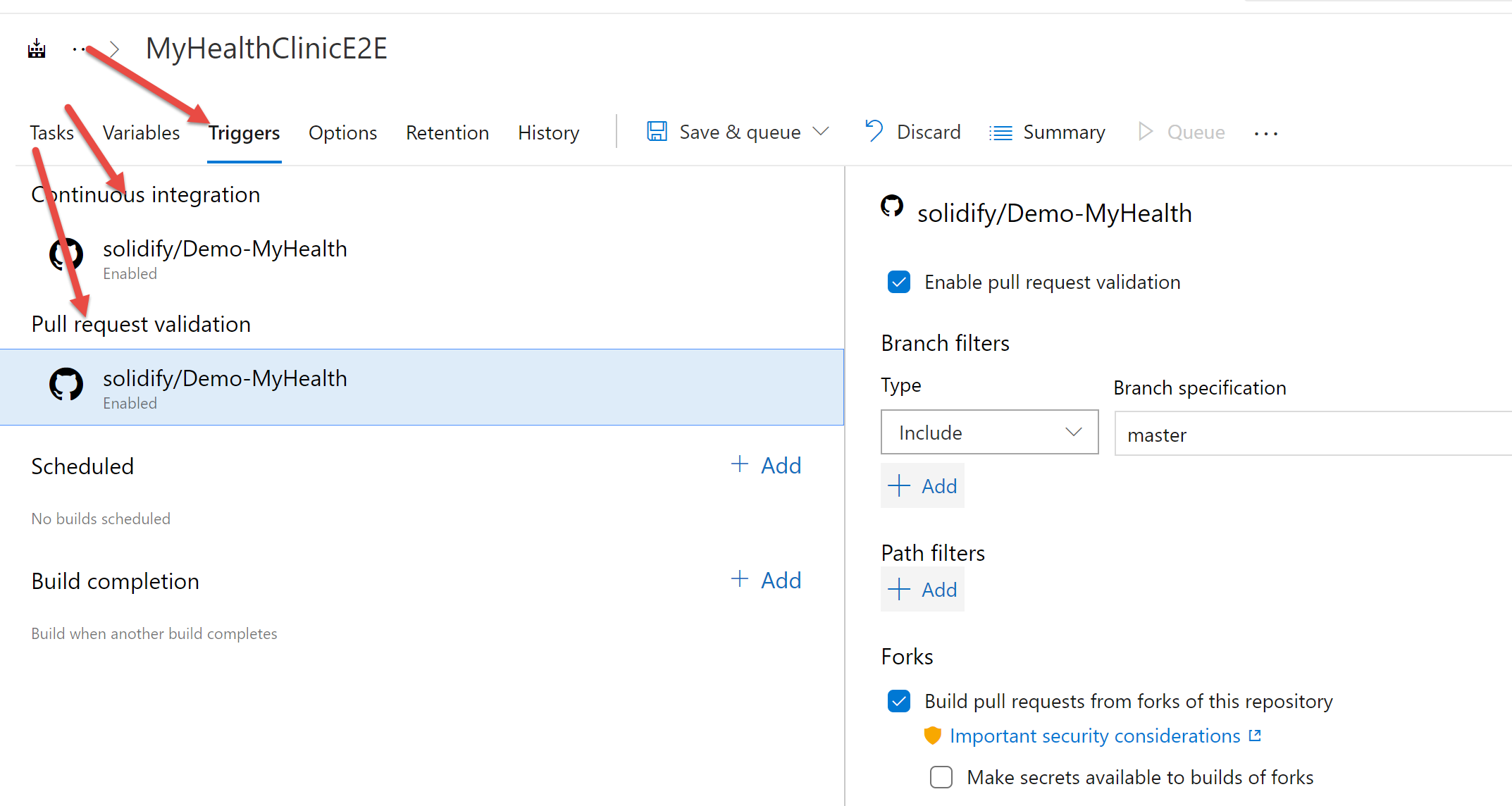Image resolution: width=1512 pixels, height=806 pixels.
Task: Open the History tab
Action: [x=548, y=132]
